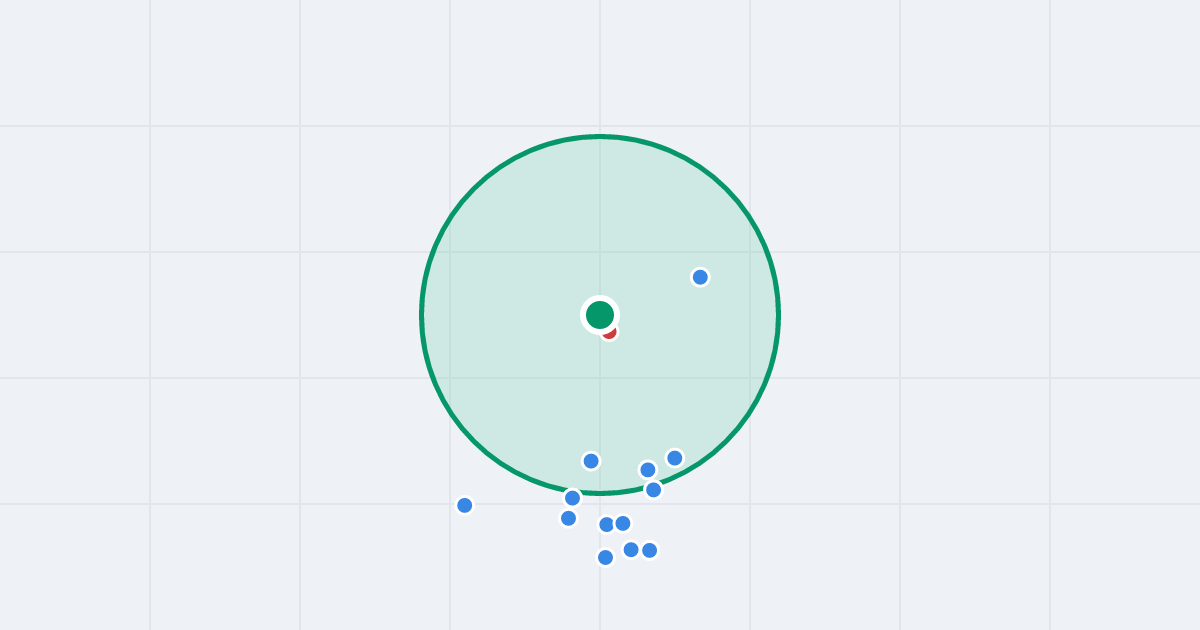The image size is (1200, 630).
Task: Select the blue dot directly below the green center, inside circle
Action: pyautogui.click(x=591, y=461)
